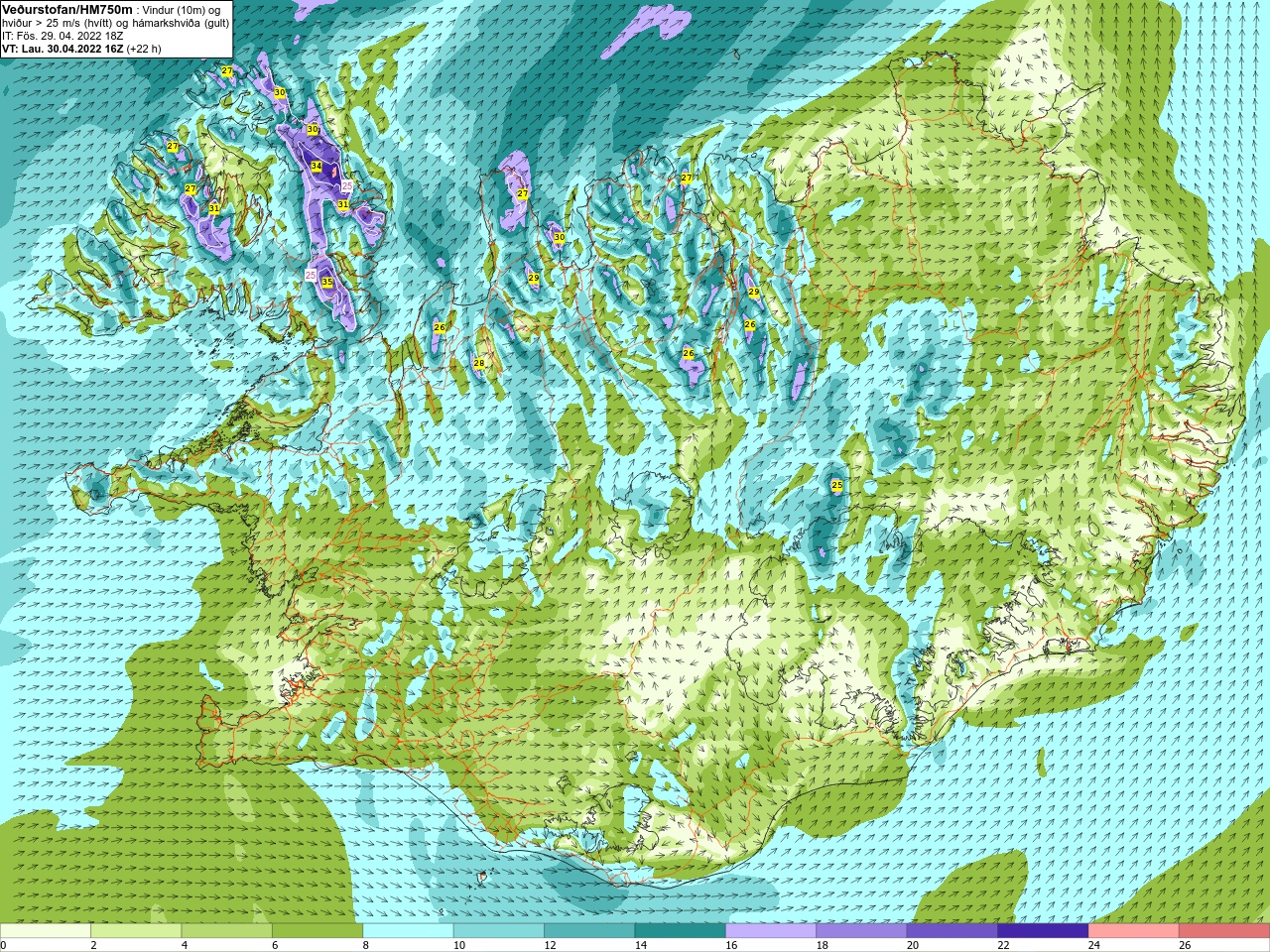Click the legend scale label 20

pyautogui.click(x=913, y=945)
